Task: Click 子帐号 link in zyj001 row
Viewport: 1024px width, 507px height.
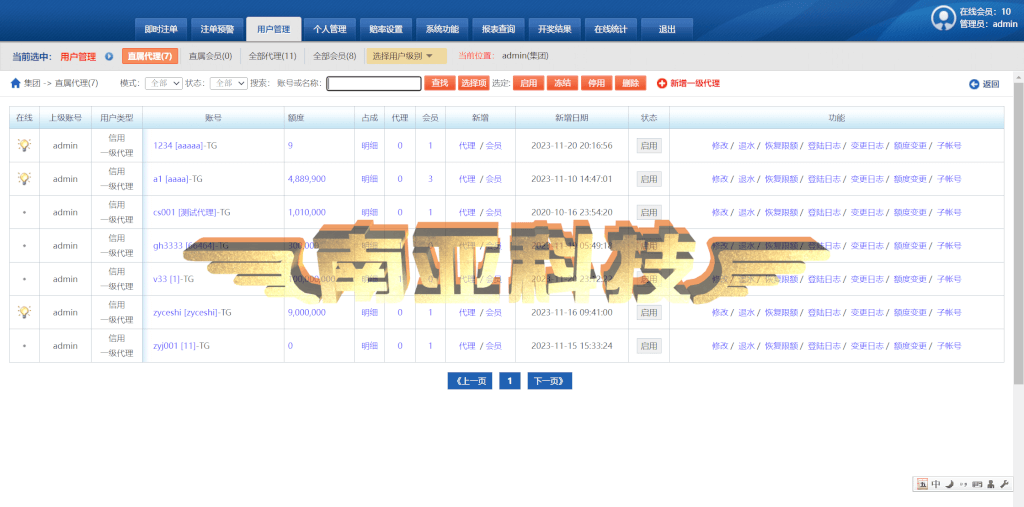Action: 949,346
